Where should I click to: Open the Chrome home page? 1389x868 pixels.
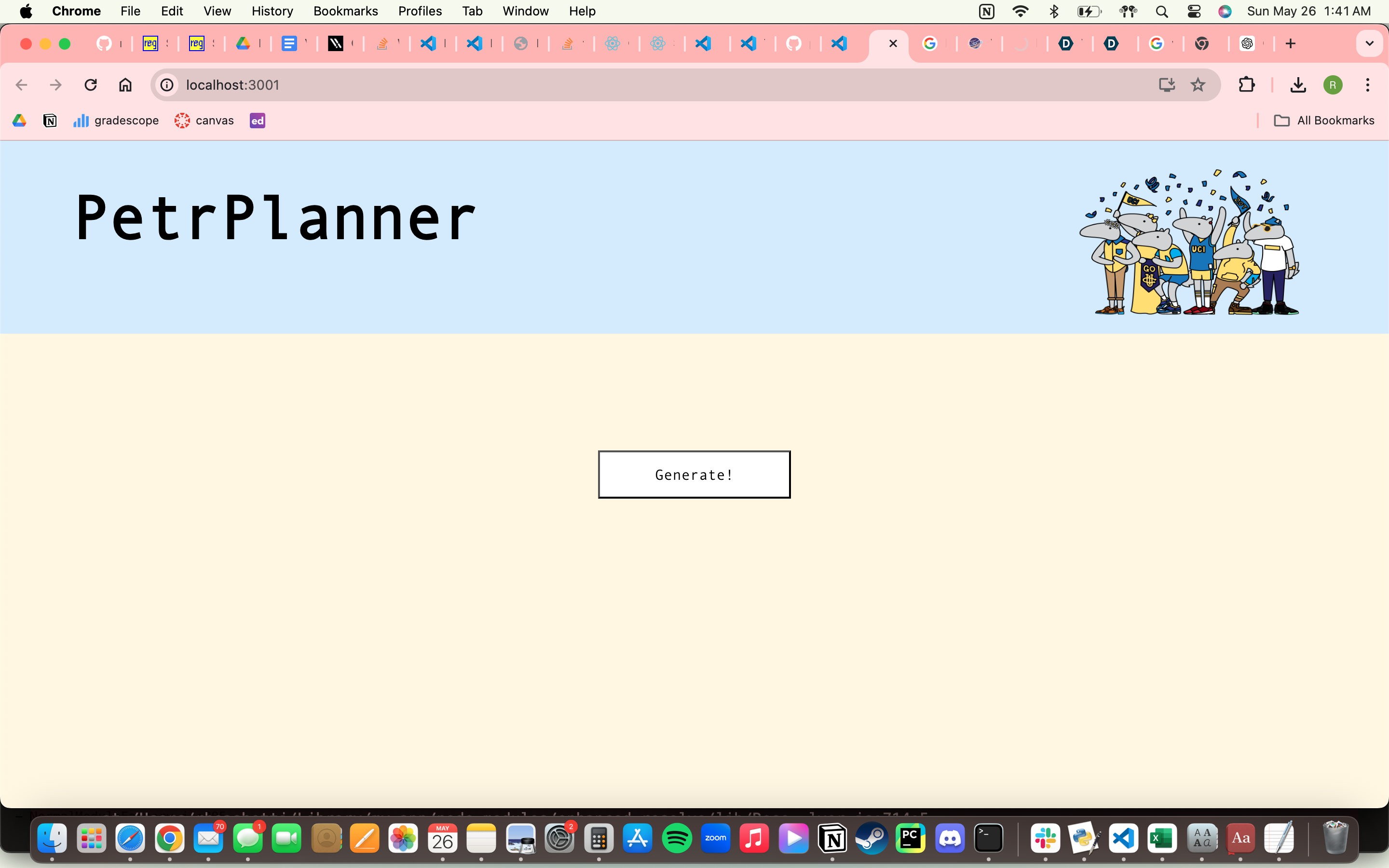125,85
